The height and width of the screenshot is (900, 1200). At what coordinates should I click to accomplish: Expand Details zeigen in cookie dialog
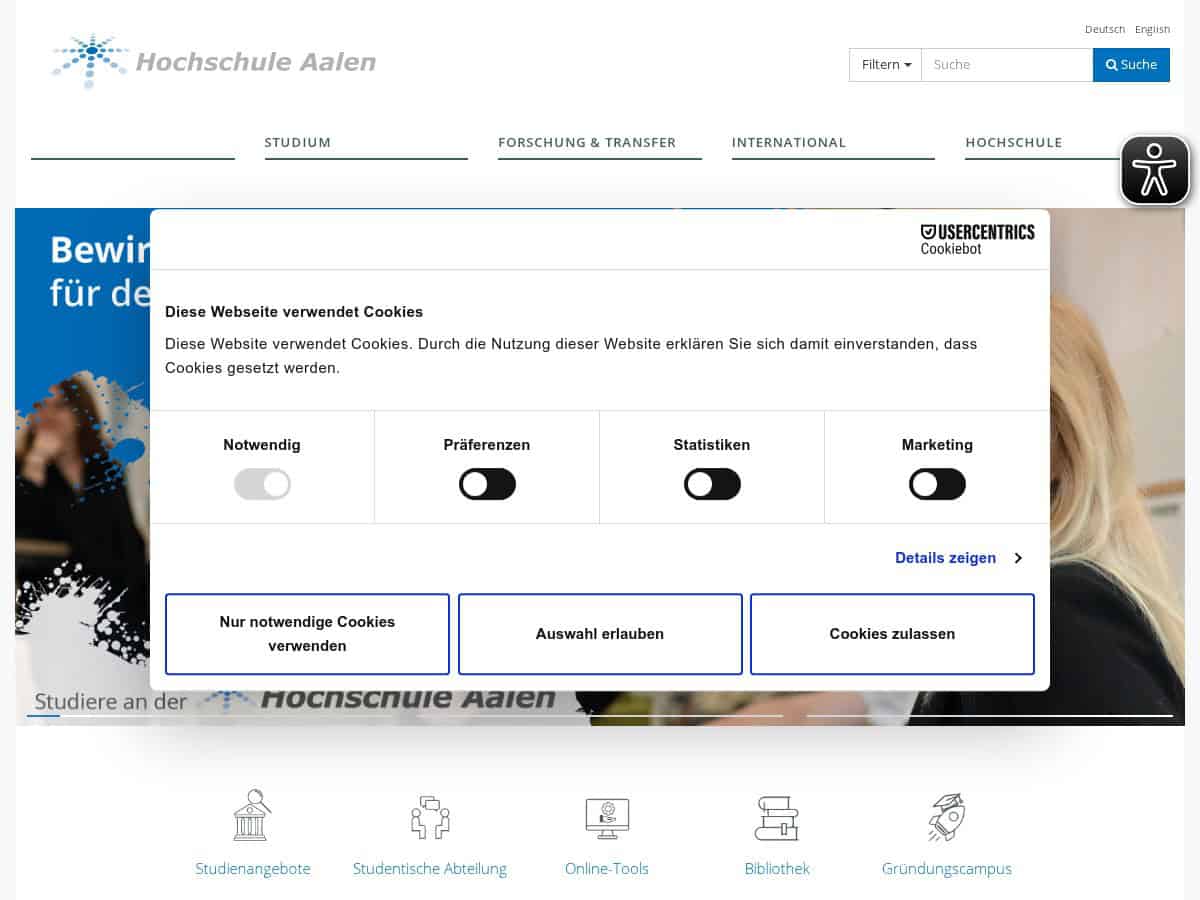(x=958, y=558)
